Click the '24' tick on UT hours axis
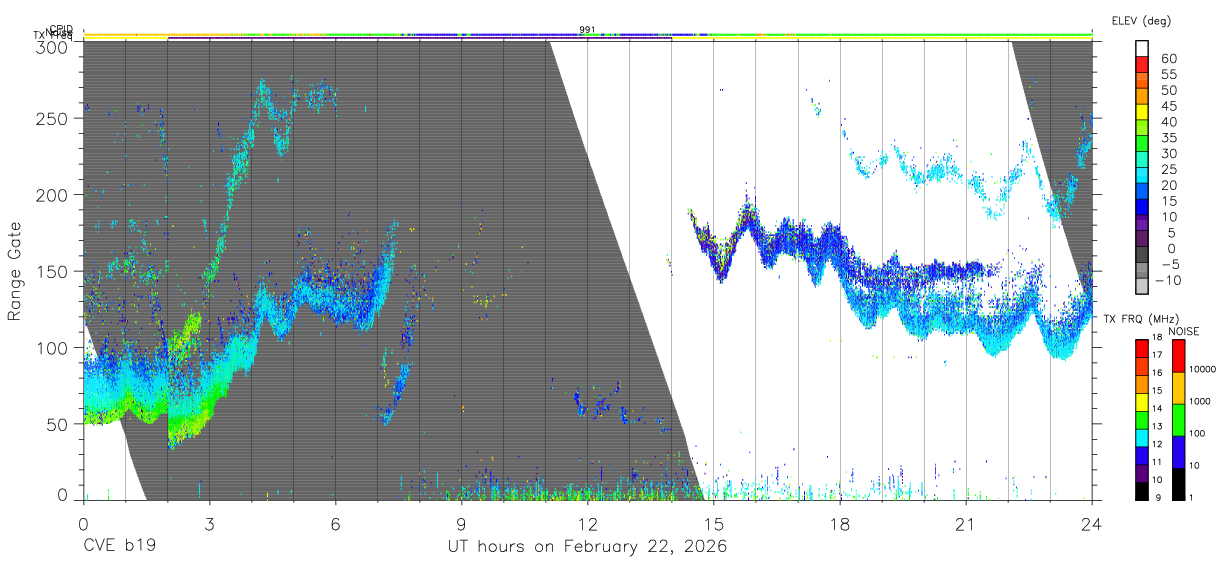The height and width of the screenshot is (567, 1228). [1092, 524]
